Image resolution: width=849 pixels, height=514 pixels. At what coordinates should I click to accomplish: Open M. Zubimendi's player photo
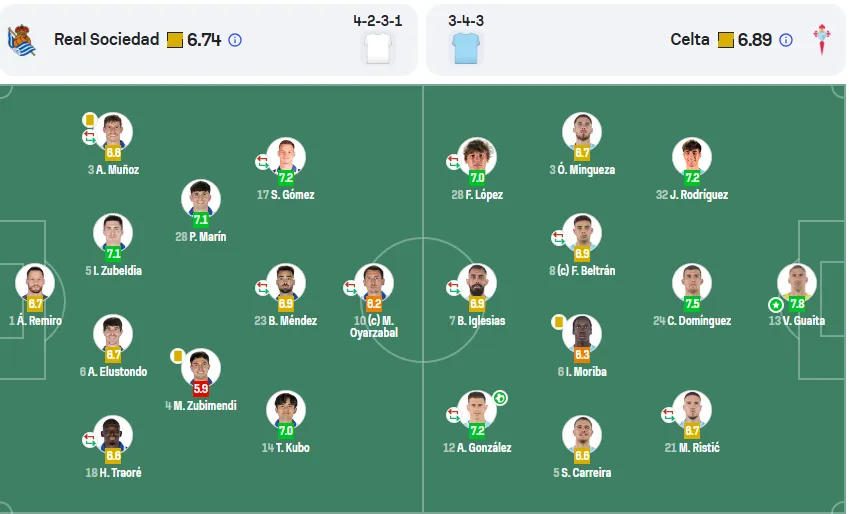coord(201,368)
